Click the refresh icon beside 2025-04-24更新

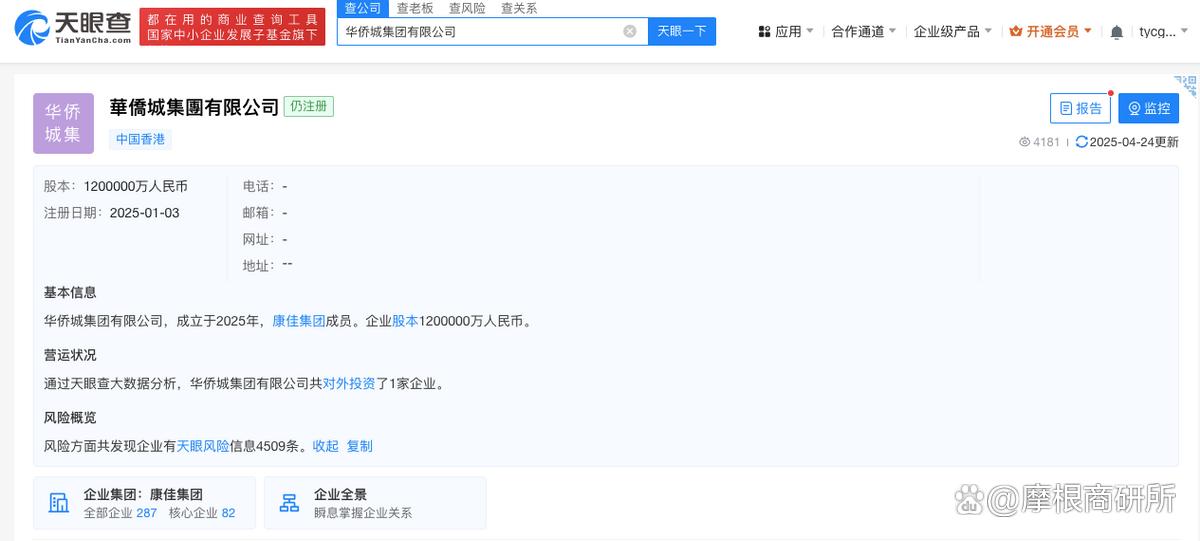pos(1081,142)
